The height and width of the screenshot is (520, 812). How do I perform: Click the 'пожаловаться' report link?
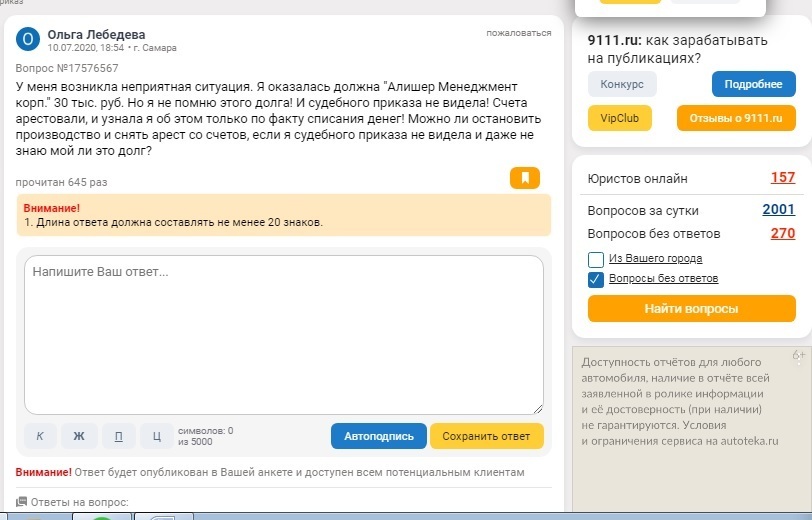[x=518, y=33]
